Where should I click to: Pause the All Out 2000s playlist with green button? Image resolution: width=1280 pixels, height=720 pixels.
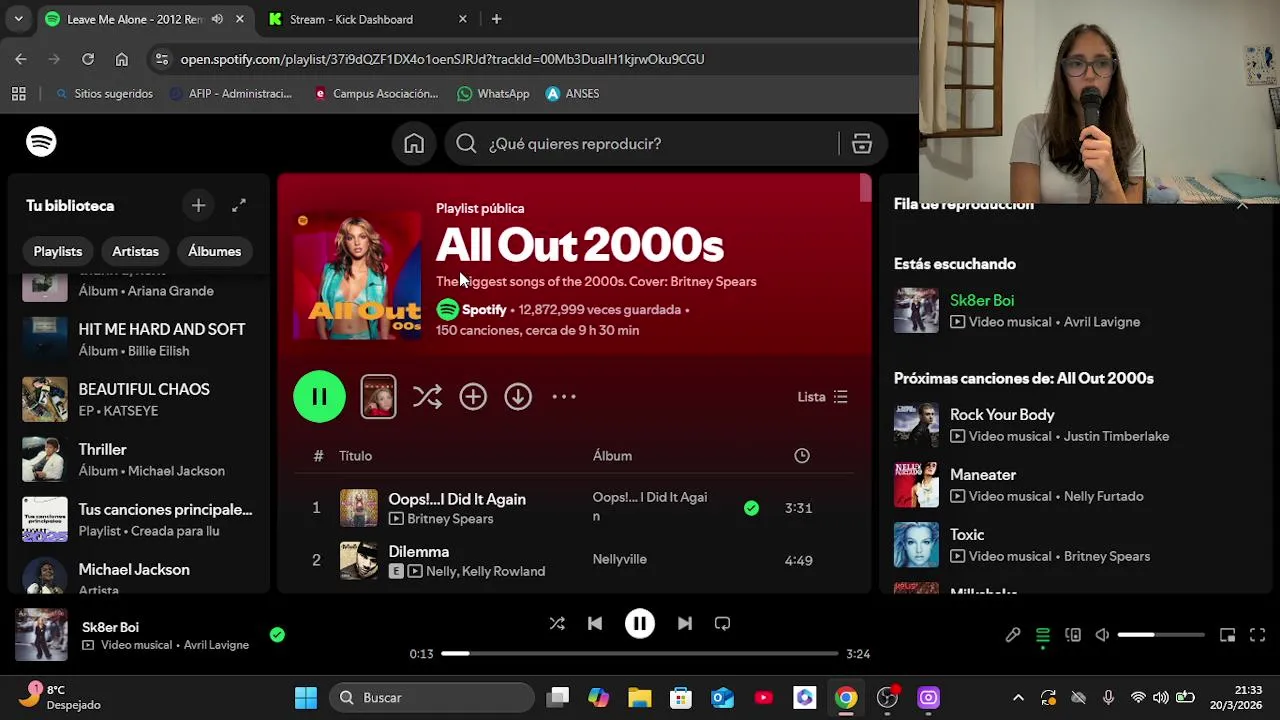click(x=319, y=397)
